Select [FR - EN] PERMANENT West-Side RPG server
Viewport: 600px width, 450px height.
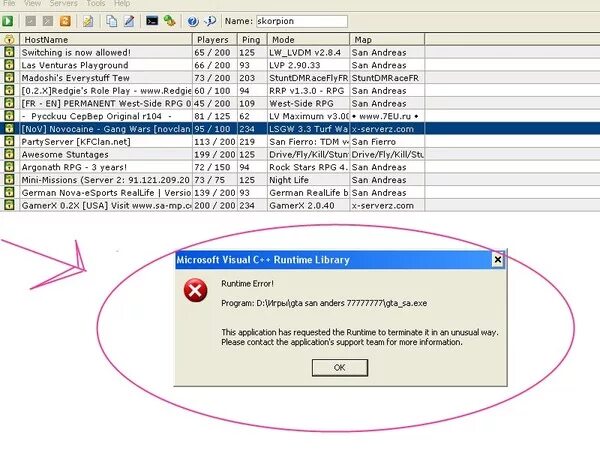300,103
